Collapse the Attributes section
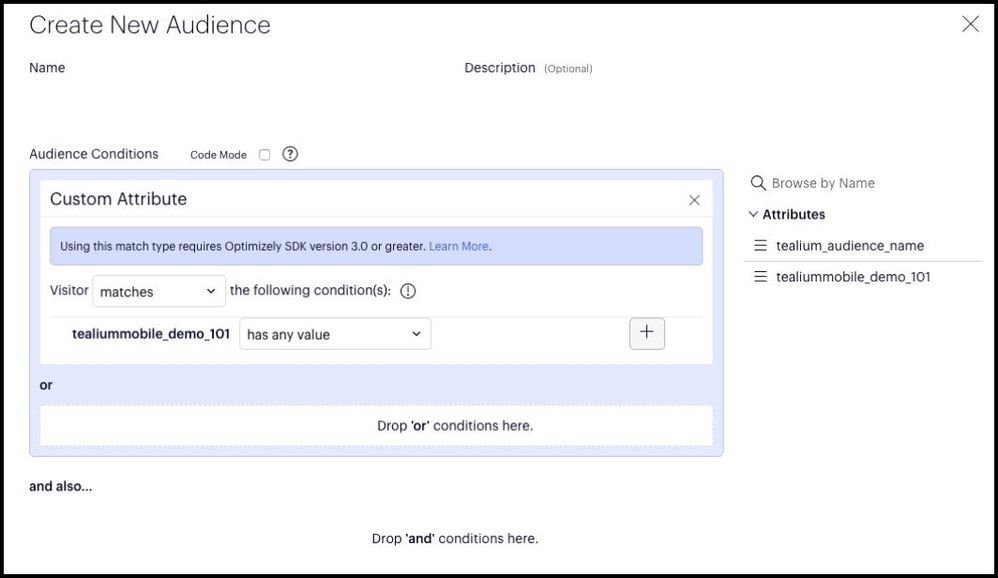 pyautogui.click(x=754, y=214)
